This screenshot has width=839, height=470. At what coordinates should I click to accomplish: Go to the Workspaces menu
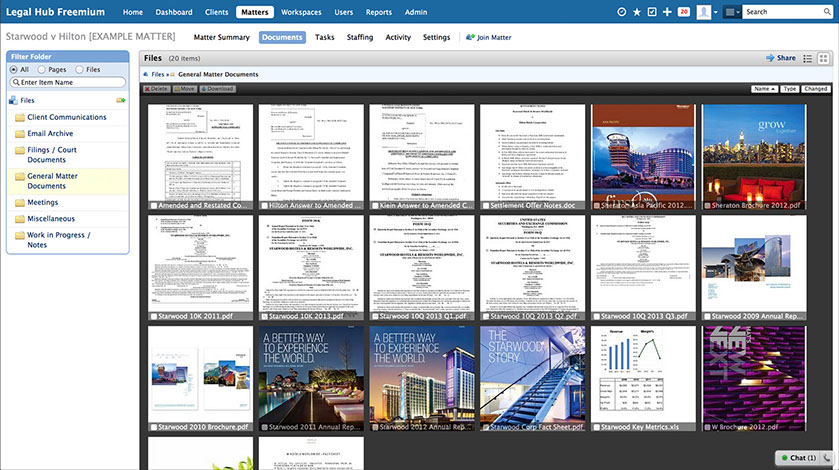click(x=301, y=12)
